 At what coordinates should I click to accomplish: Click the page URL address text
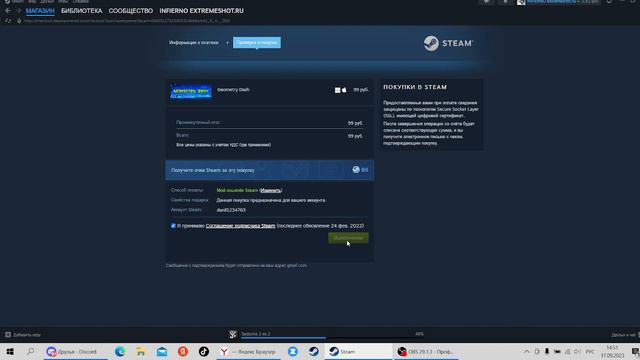coord(127,20)
